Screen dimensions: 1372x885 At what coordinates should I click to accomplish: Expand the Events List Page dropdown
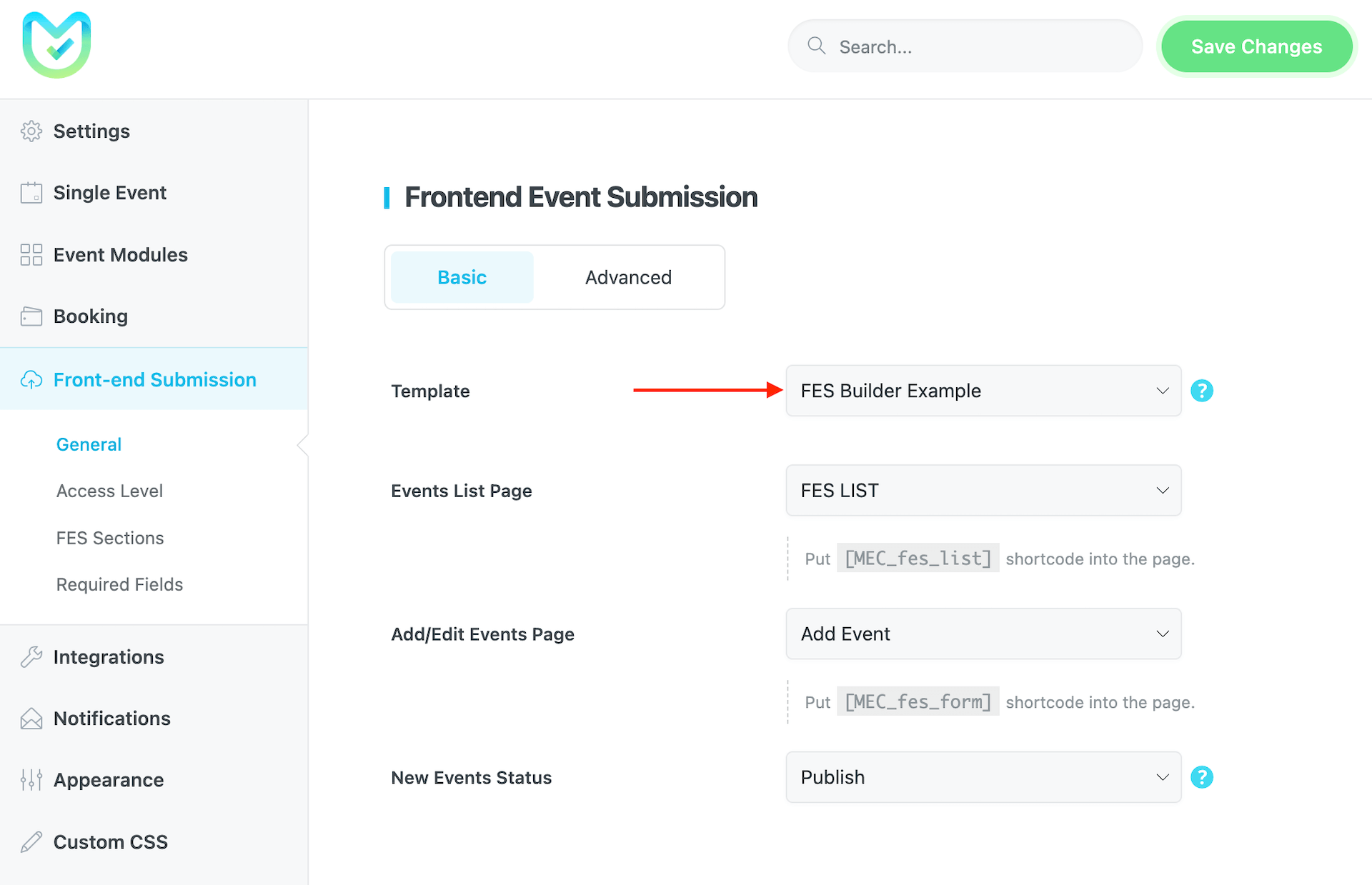983,491
